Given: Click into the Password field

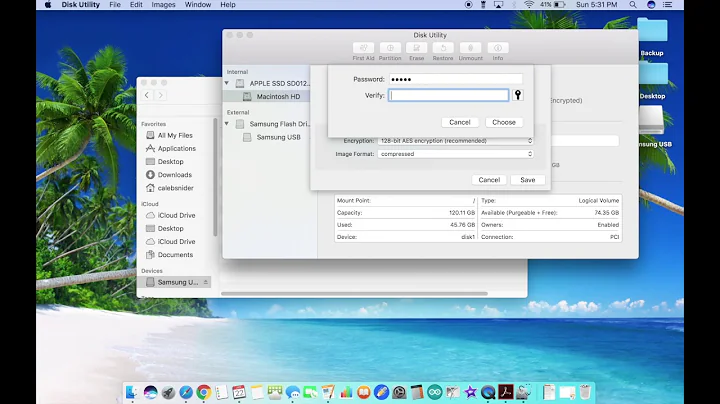Looking at the screenshot, I should (456, 79).
